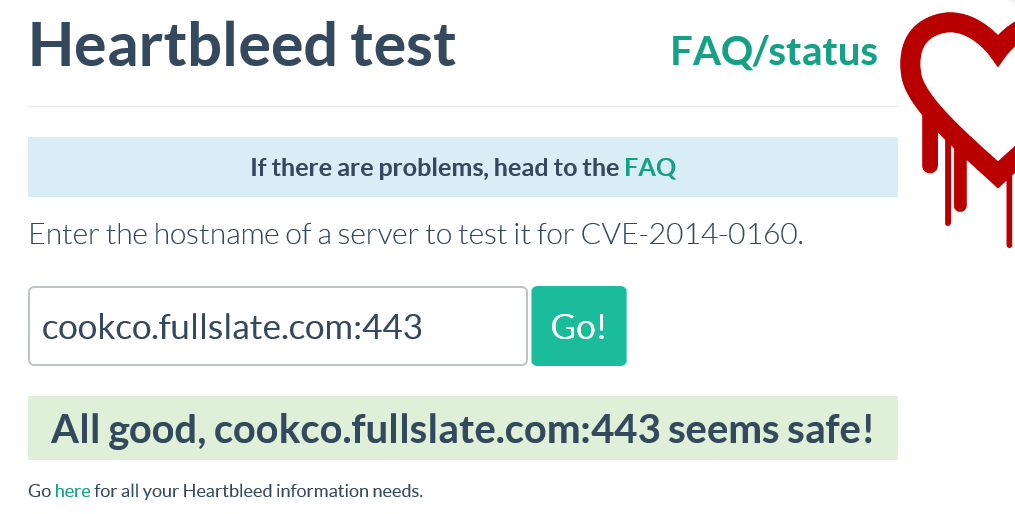Focus the hostname input field
Viewport: 1015px width, 514px height.
pyautogui.click(x=278, y=326)
